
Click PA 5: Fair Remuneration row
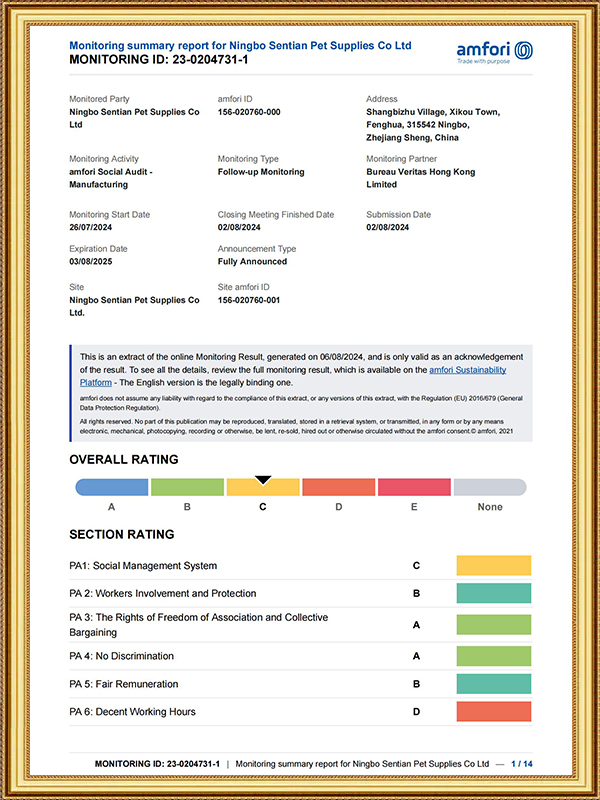[x=301, y=684]
